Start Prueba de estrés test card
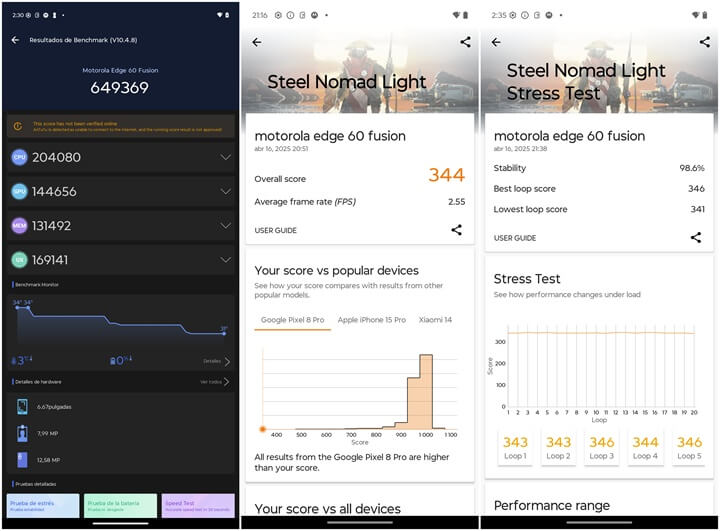The image size is (720, 531). [43, 506]
